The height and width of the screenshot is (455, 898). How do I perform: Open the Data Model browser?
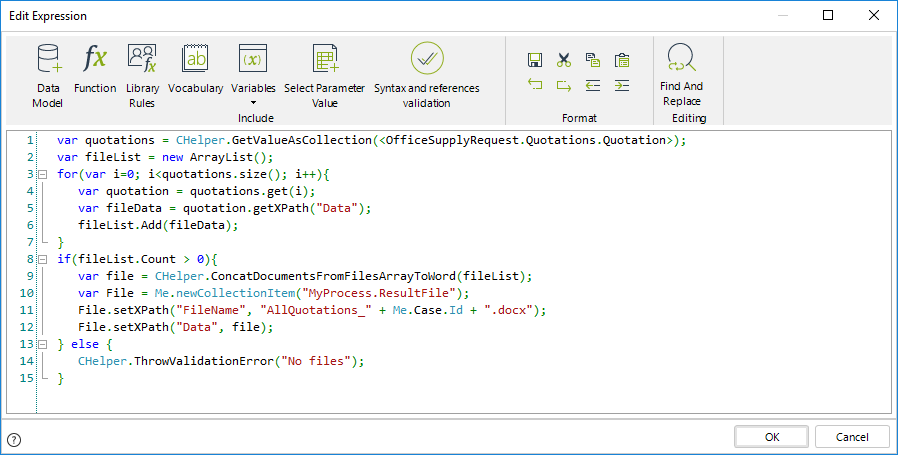(48, 76)
